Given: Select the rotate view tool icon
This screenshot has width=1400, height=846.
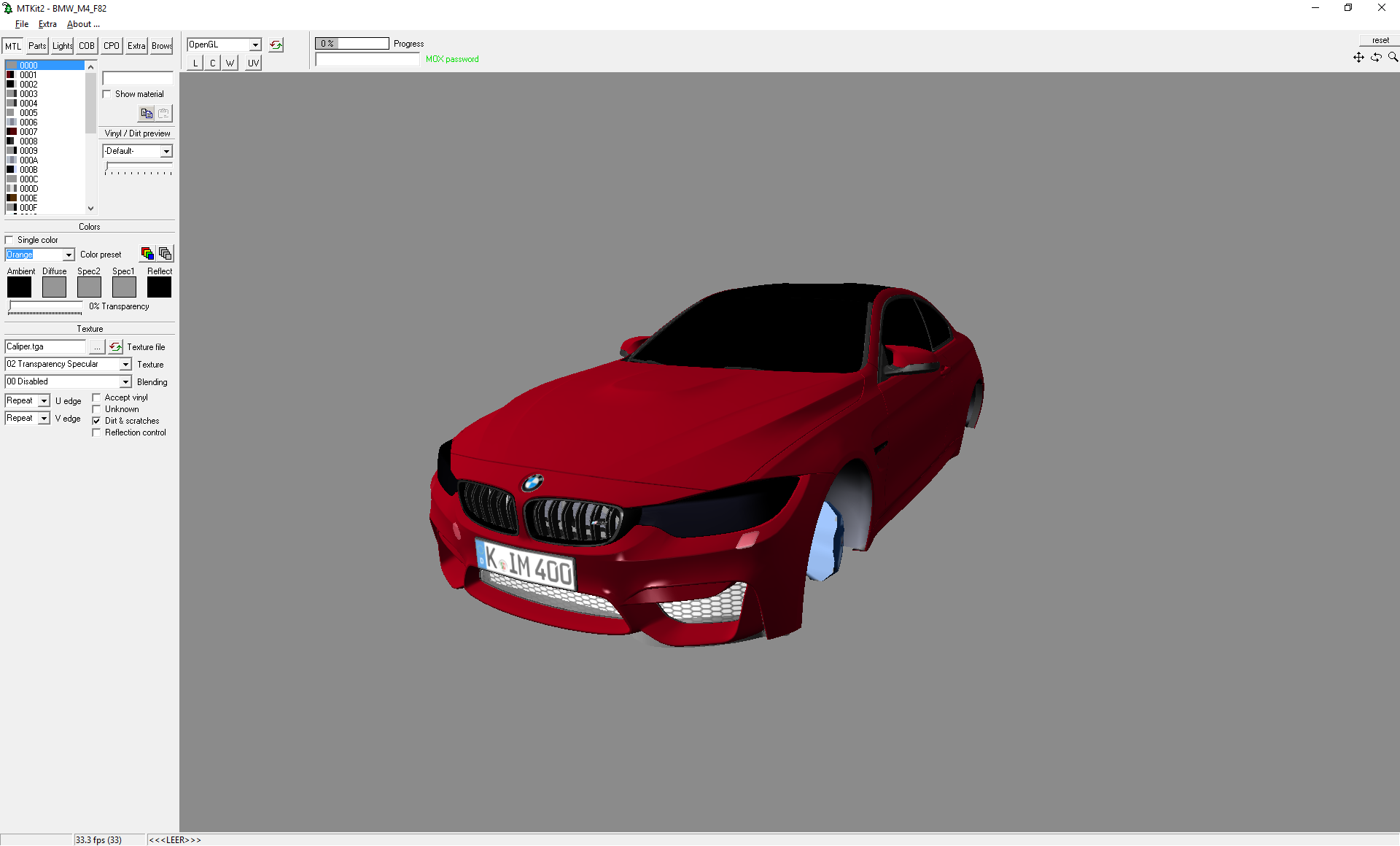Looking at the screenshot, I should pyautogui.click(x=1376, y=57).
